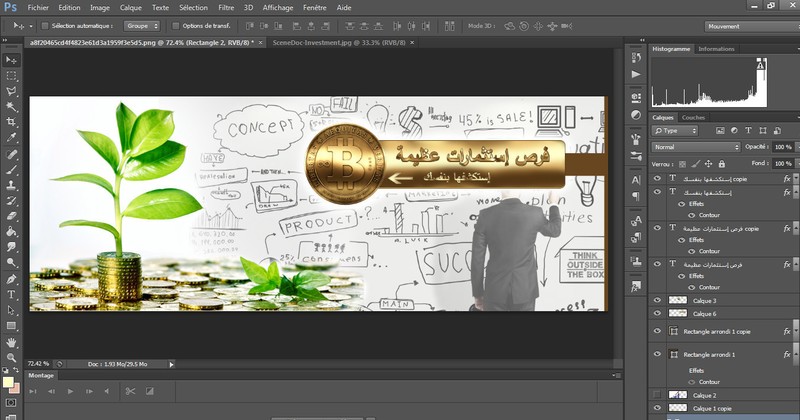
Task: Select the Zoom tool in the toolbar
Action: point(12,357)
